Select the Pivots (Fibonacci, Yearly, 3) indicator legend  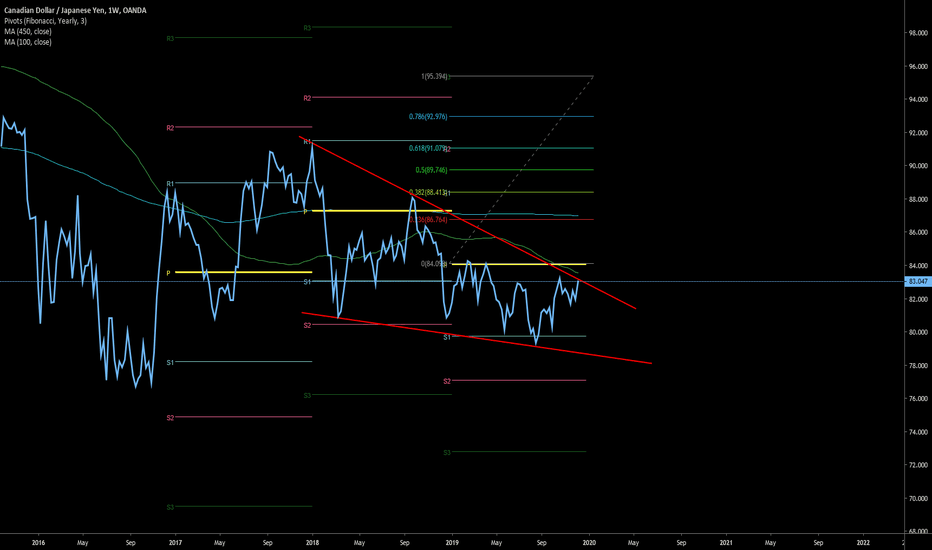click(x=45, y=21)
